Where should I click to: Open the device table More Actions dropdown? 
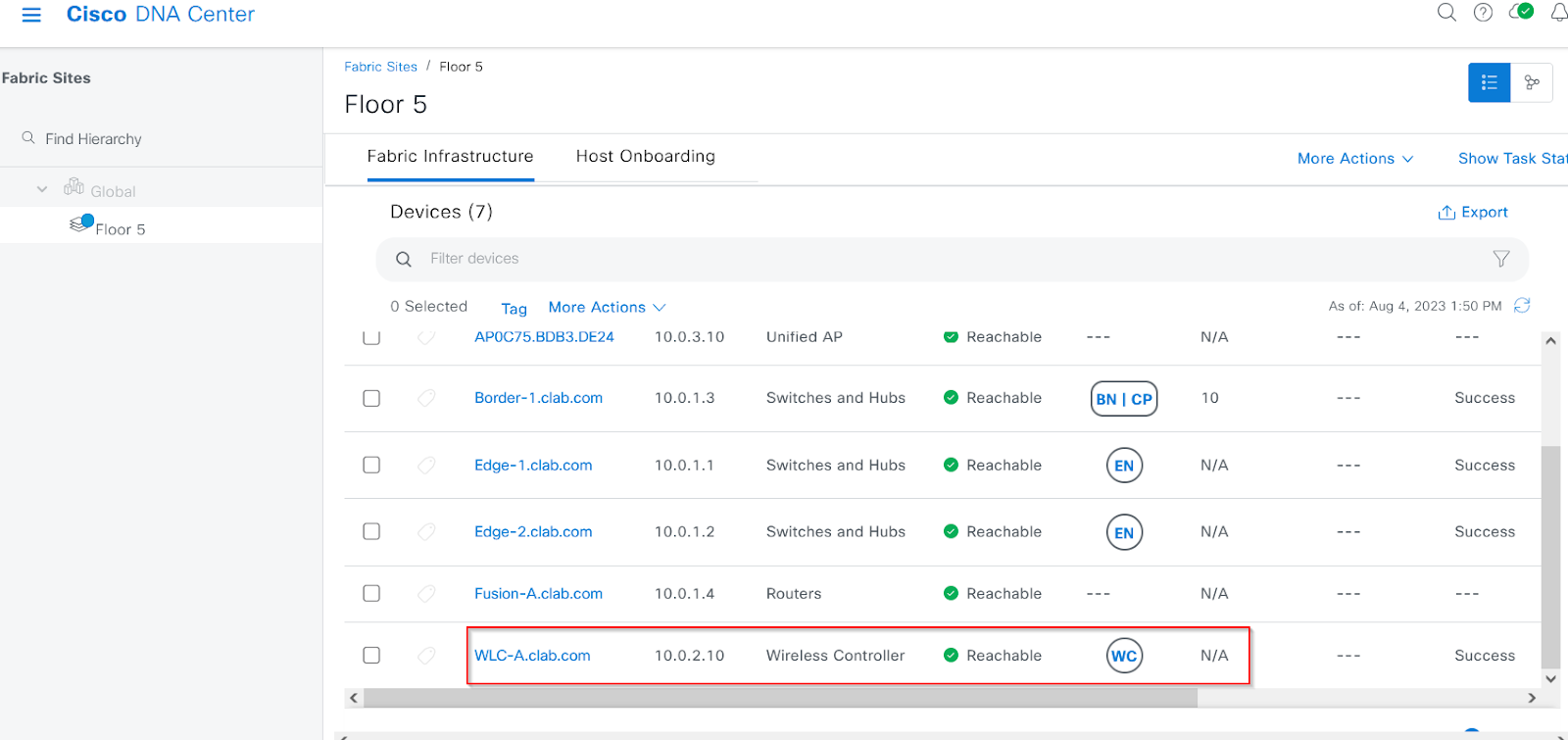tap(607, 308)
